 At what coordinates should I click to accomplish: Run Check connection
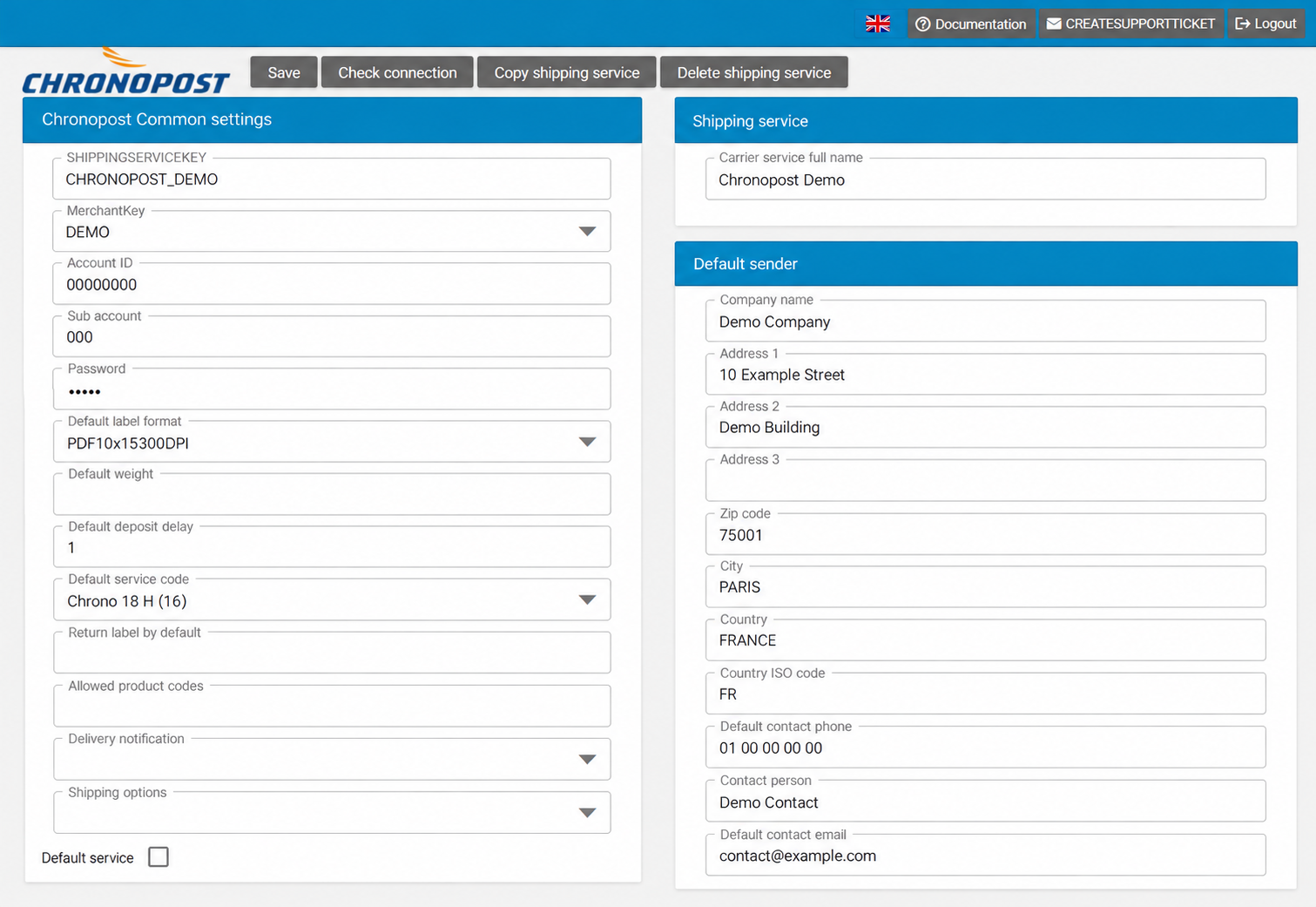click(397, 72)
